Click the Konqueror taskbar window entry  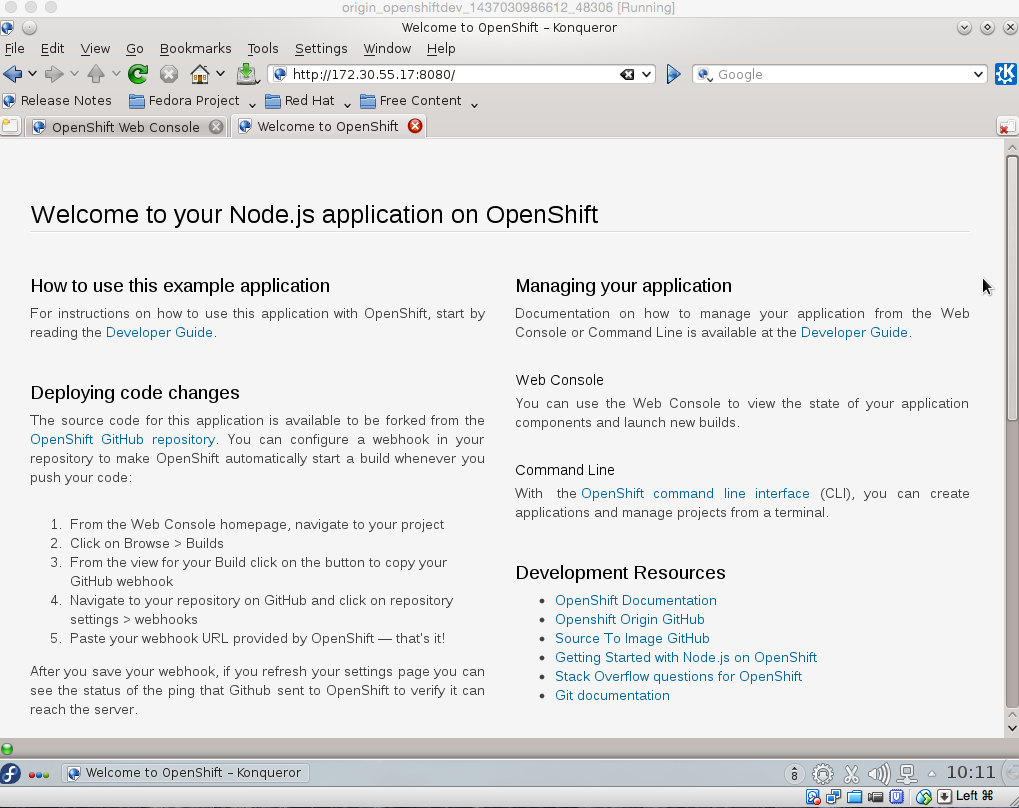click(186, 773)
